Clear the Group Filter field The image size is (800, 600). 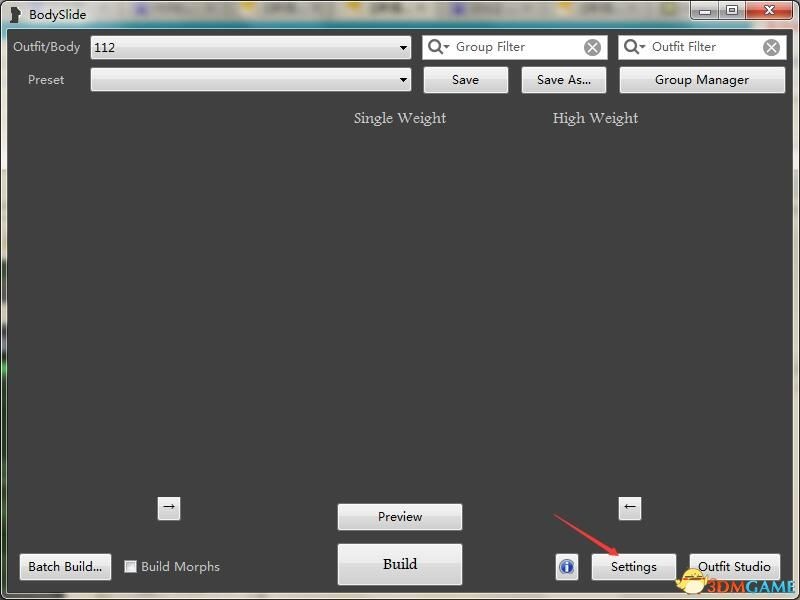tap(593, 47)
